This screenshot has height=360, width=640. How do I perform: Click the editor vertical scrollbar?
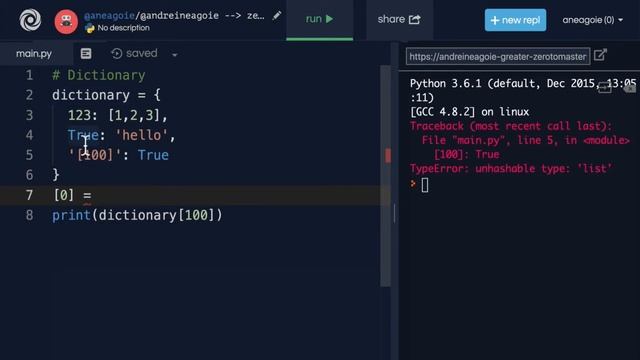pos(385,176)
